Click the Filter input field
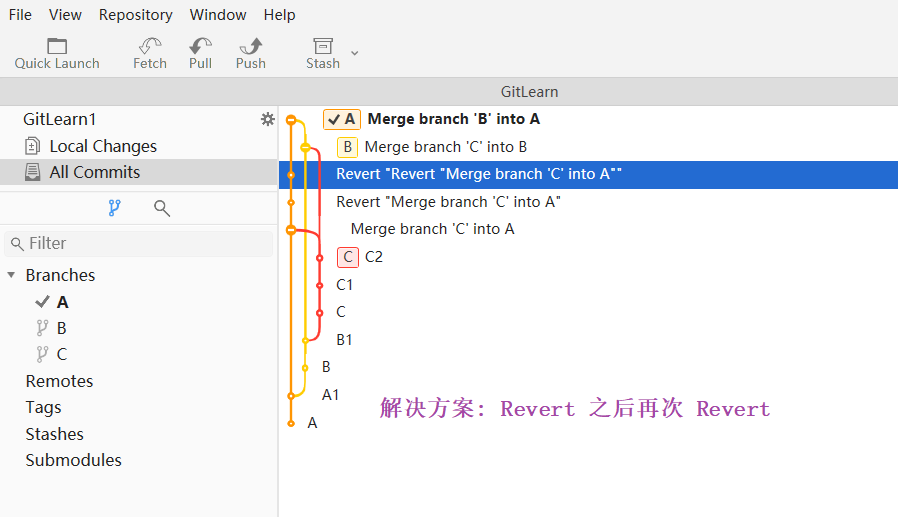898x517 pixels. coord(140,243)
